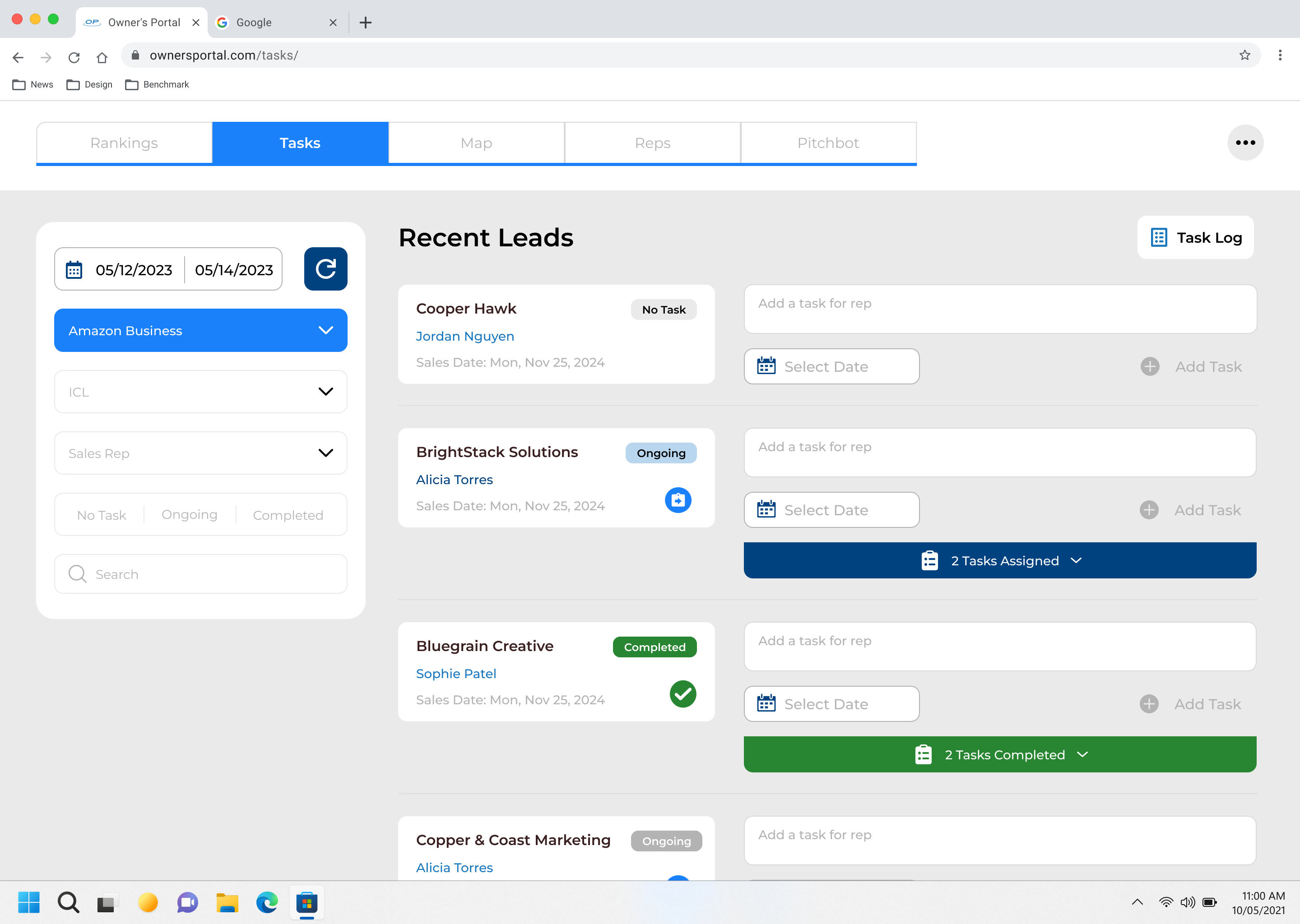The height and width of the screenshot is (924, 1300).
Task: Toggle the Completed status filter
Action: [x=288, y=515]
